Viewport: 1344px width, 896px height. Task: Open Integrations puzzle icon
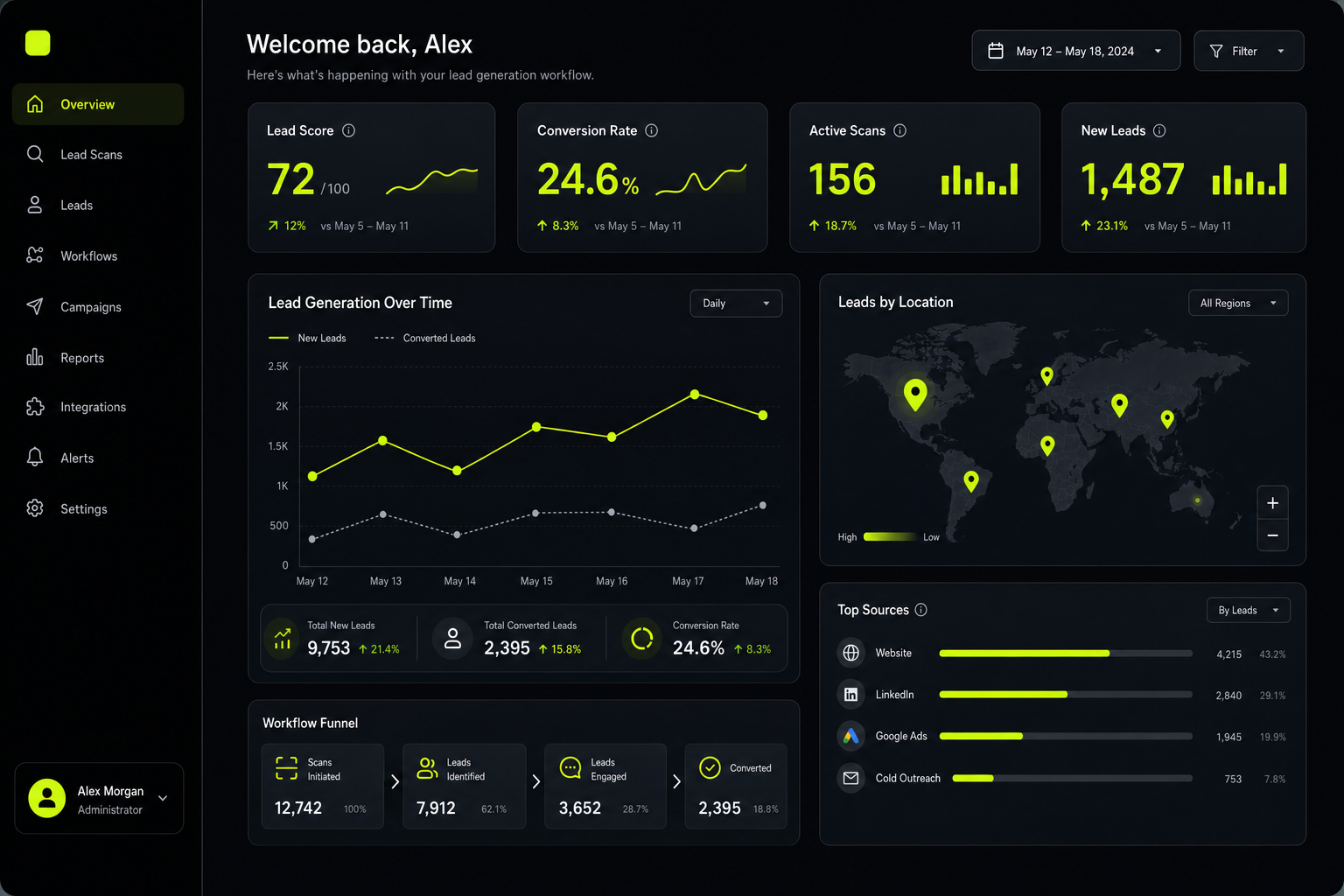point(35,407)
